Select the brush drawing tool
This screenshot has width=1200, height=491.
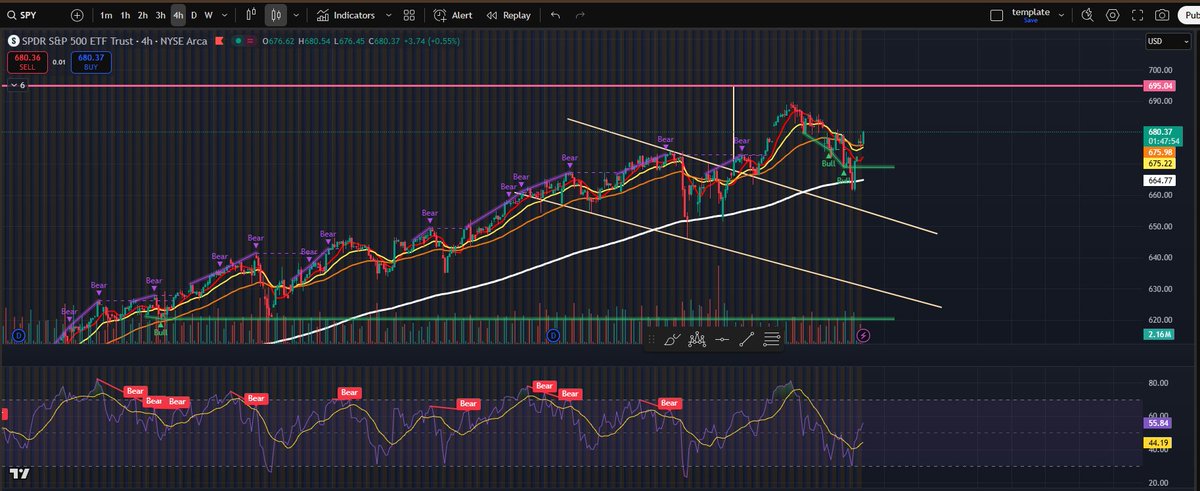tap(672, 340)
